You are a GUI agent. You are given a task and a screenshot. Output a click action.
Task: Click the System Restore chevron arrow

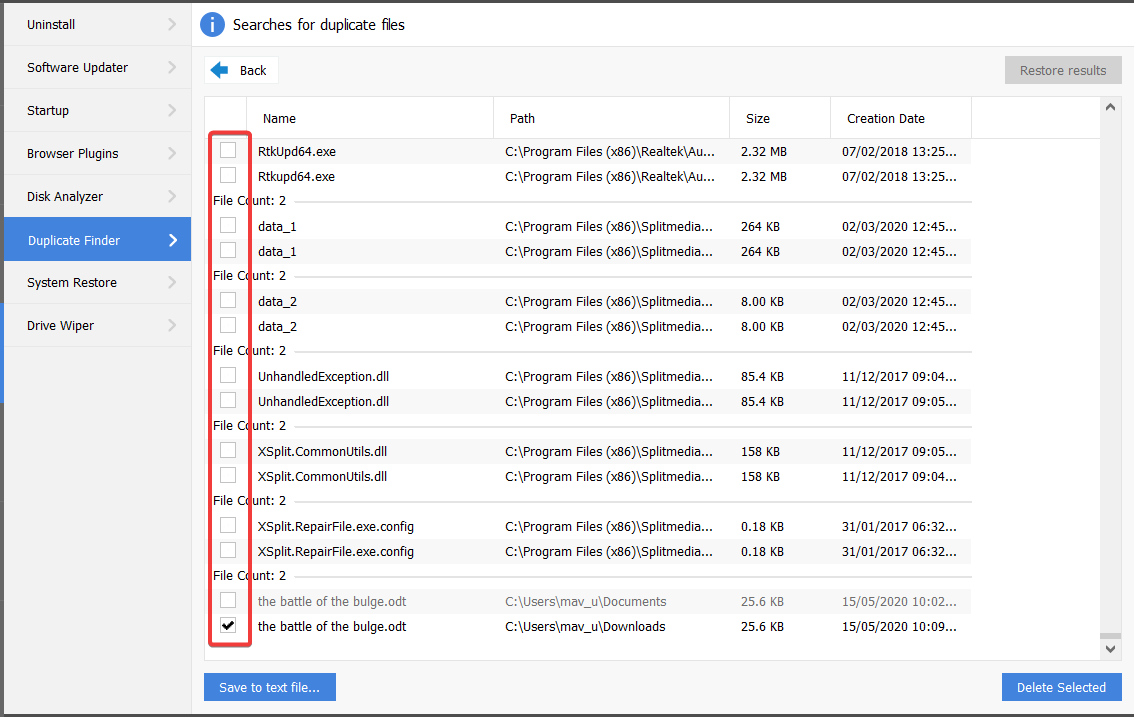[172, 282]
